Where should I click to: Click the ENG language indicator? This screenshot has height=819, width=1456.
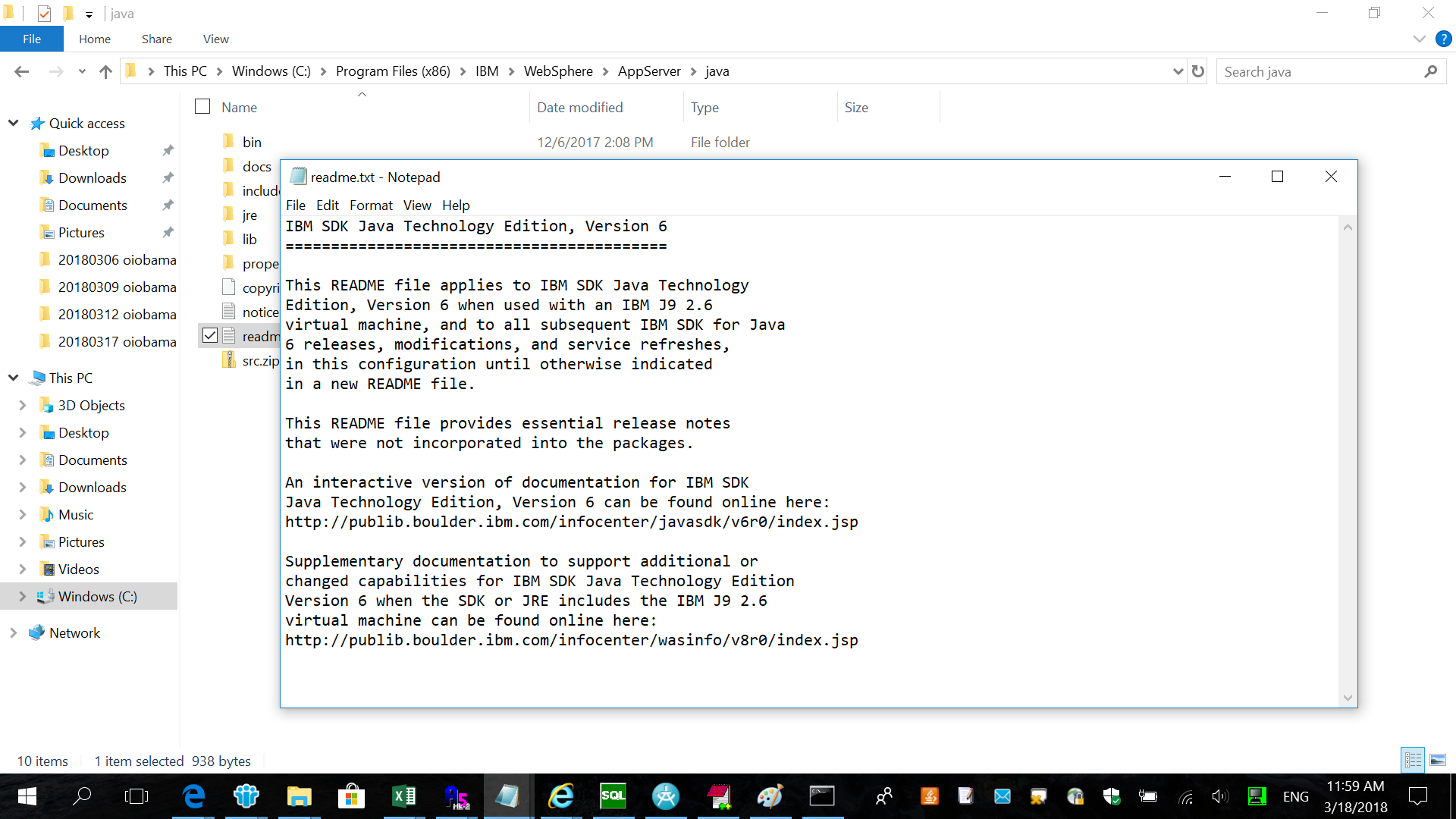pos(1295,796)
